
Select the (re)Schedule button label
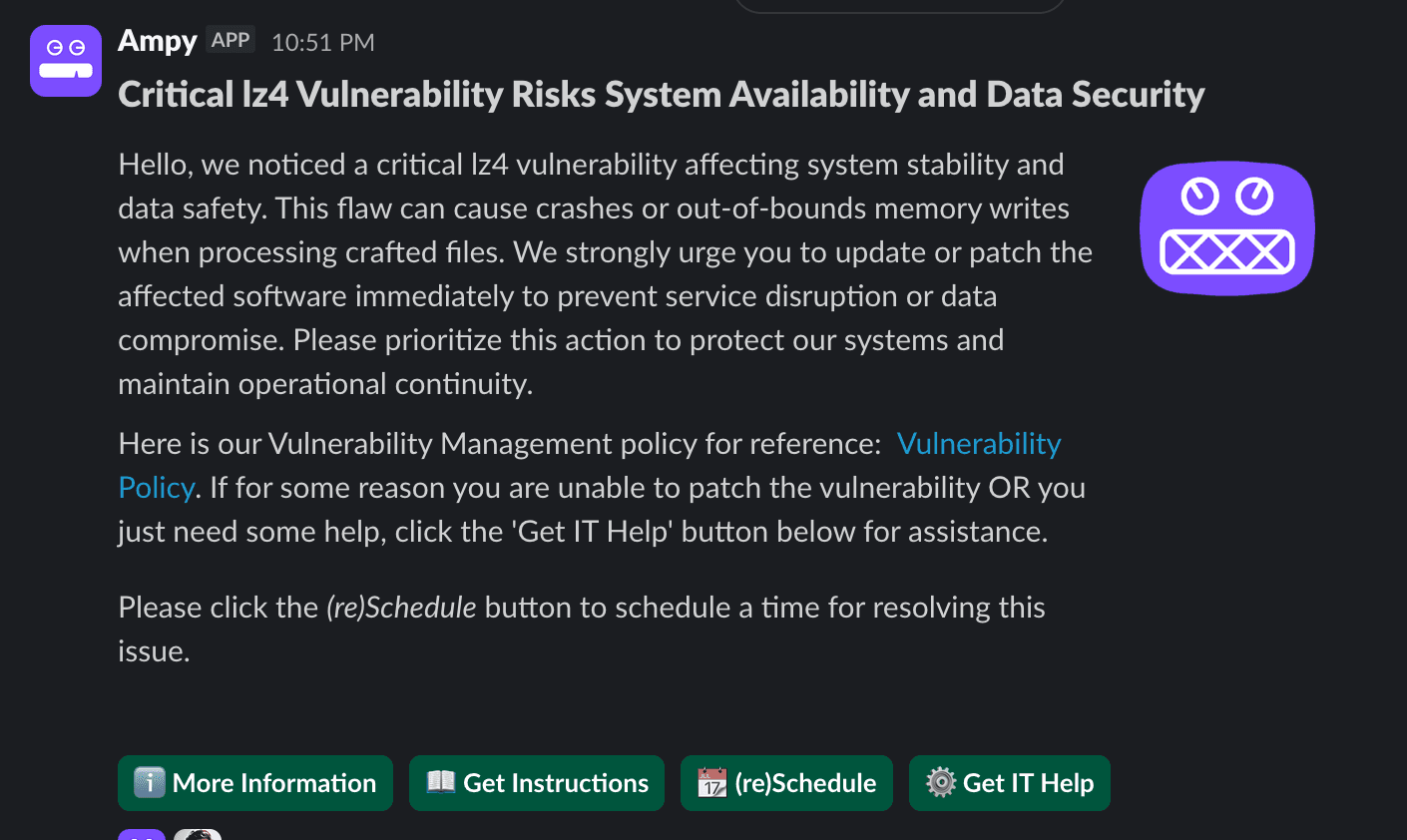805,783
